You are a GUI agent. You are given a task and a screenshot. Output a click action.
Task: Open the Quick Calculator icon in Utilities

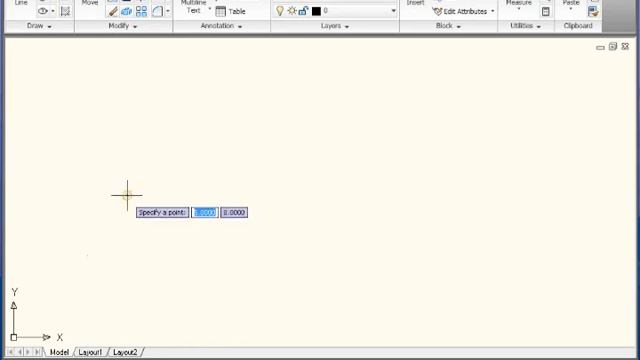coord(546,12)
